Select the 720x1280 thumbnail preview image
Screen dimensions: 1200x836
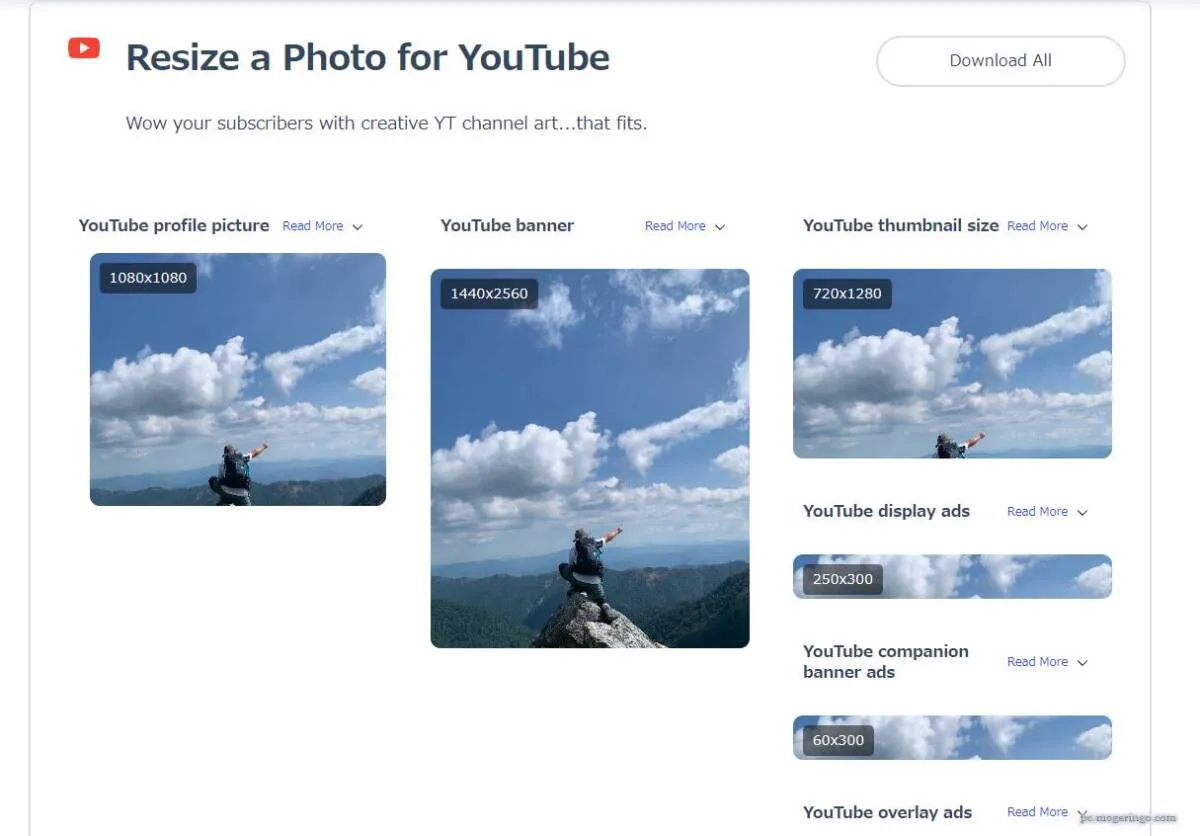click(952, 363)
